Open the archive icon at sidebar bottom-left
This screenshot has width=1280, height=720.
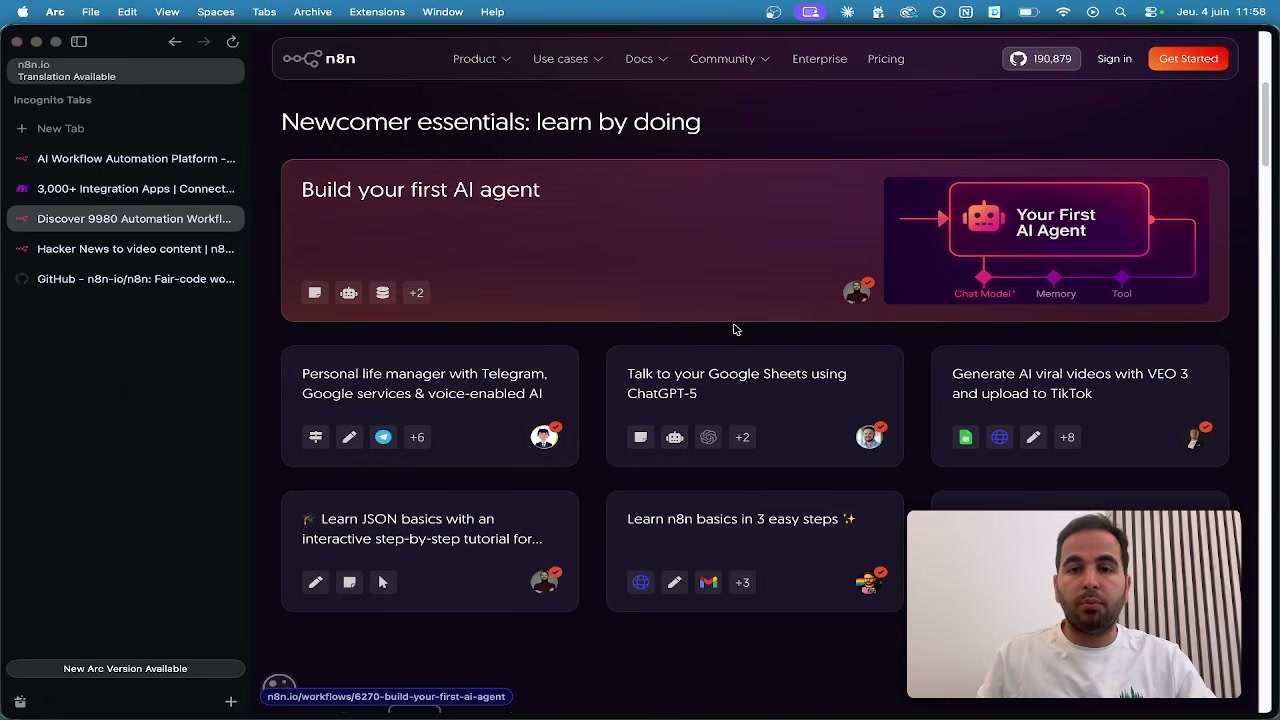(x=20, y=702)
